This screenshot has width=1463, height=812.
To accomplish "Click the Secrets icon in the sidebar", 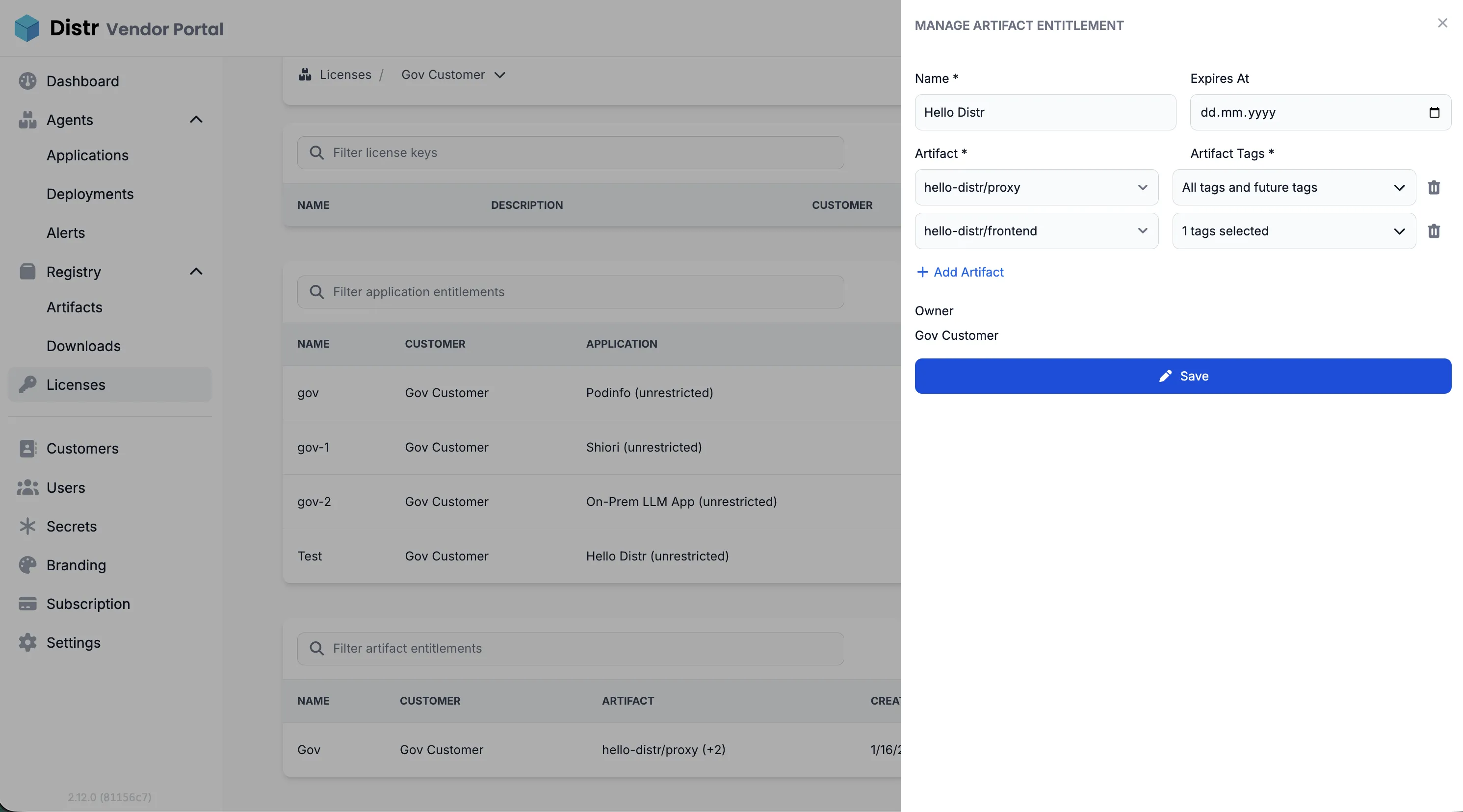I will pyautogui.click(x=28, y=526).
